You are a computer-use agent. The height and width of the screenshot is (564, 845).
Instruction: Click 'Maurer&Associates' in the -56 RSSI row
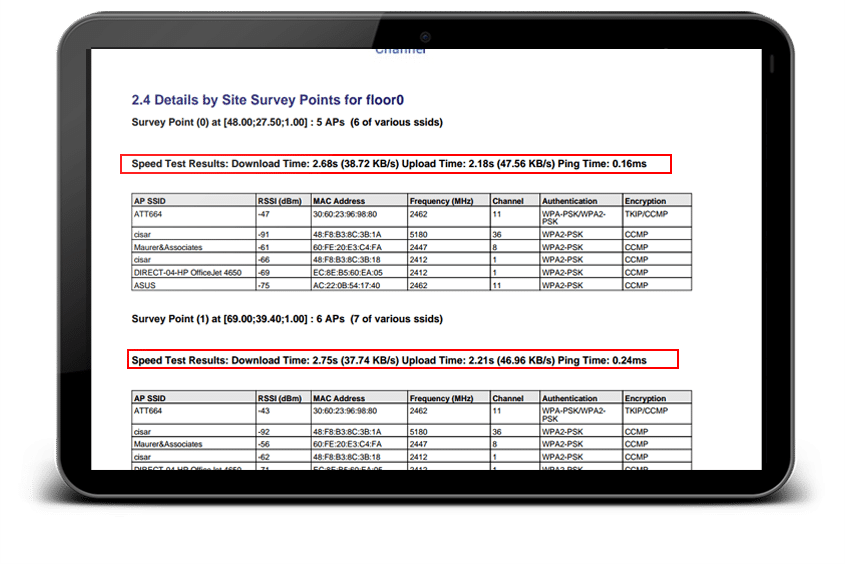168,444
